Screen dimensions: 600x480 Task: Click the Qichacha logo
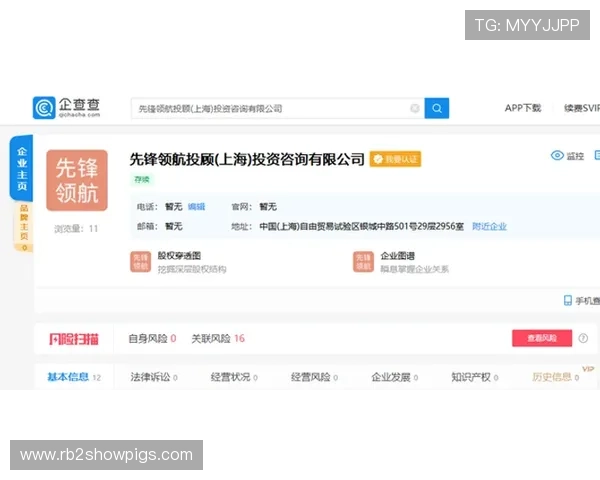[67, 108]
